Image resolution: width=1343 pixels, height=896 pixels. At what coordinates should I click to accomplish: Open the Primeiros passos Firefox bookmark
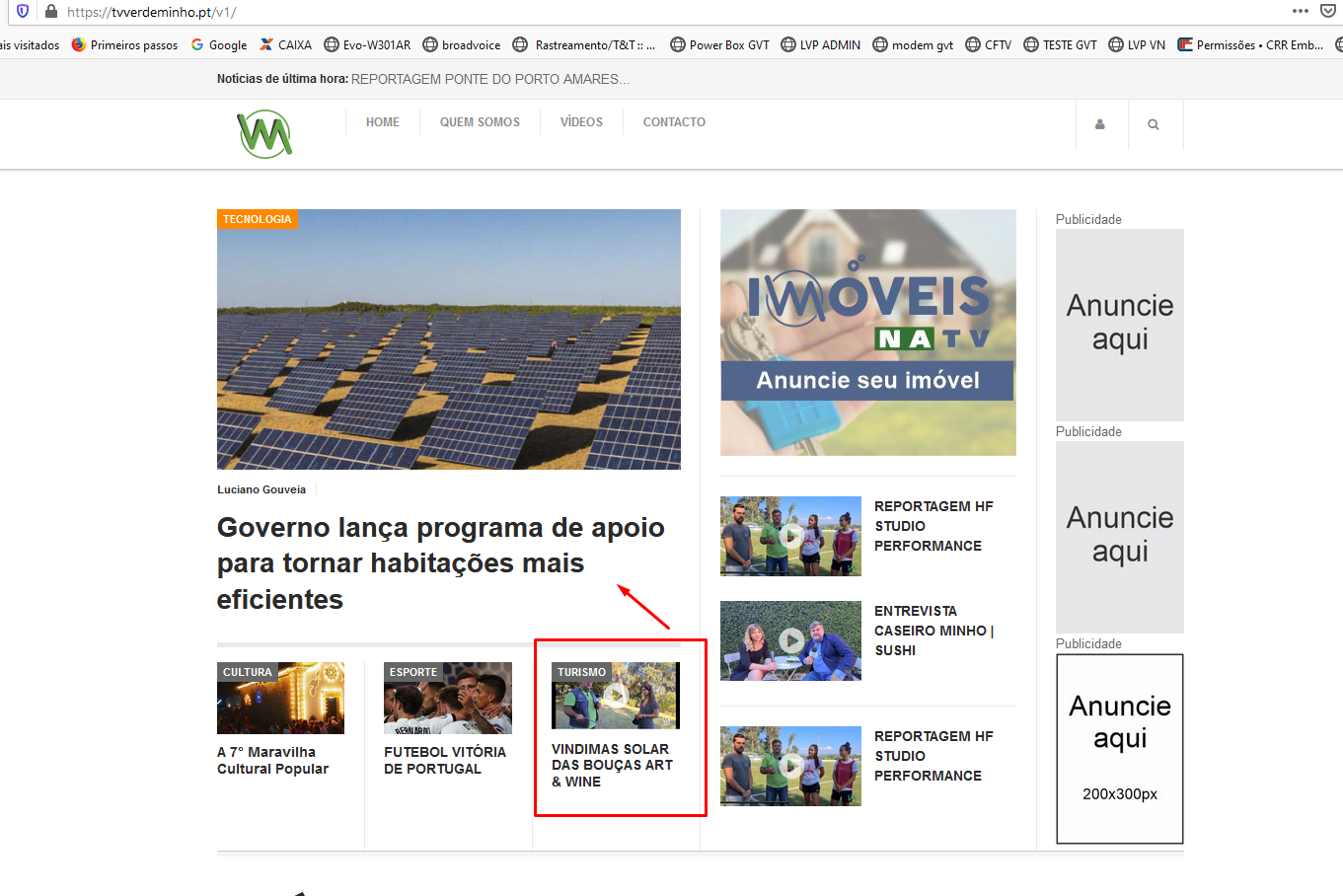(124, 45)
